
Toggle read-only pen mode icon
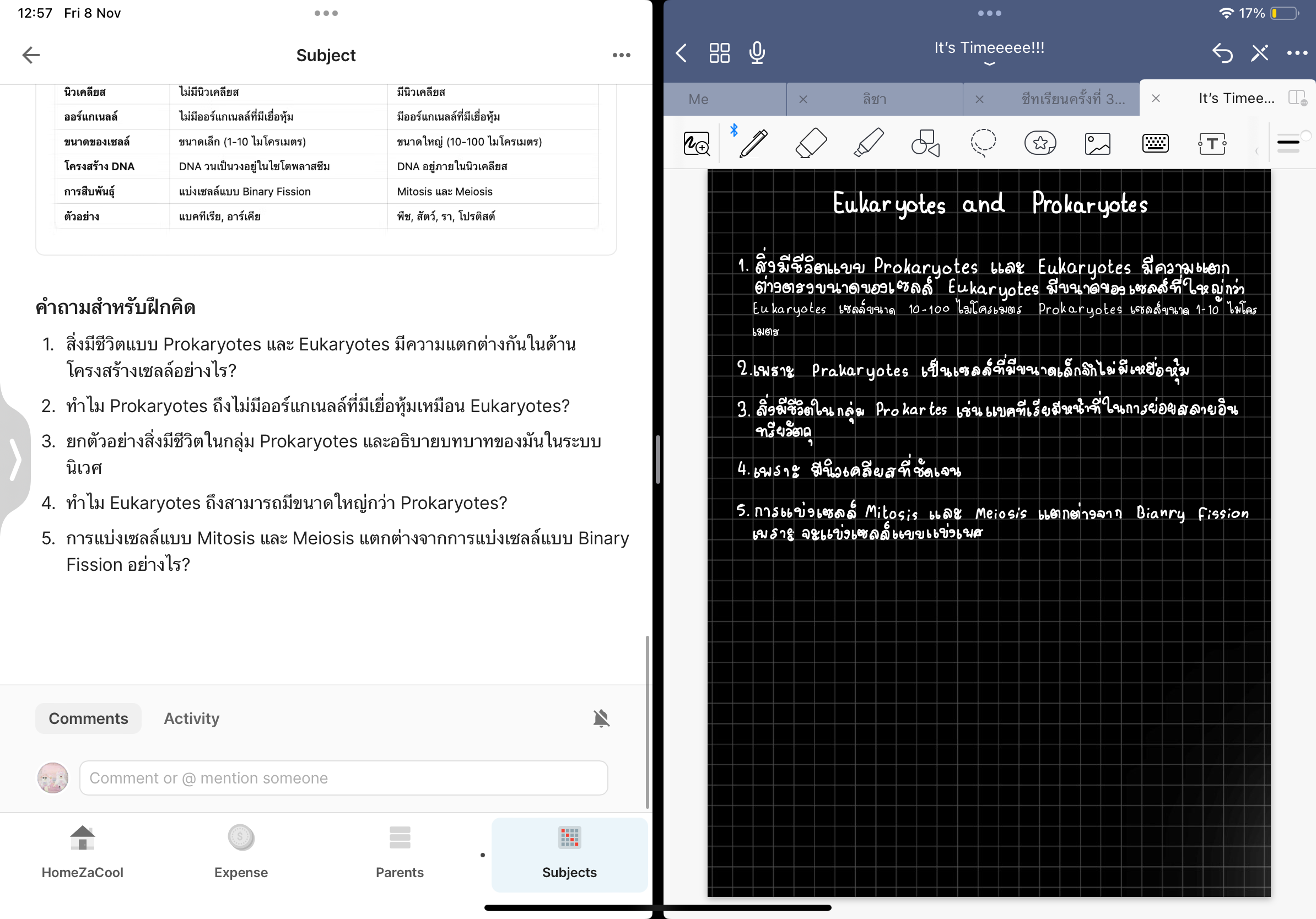[1259, 53]
